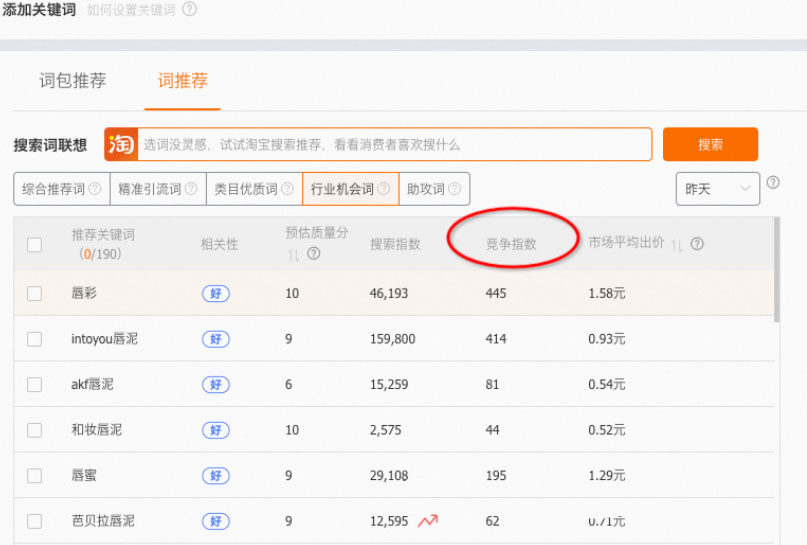Click the orange 搜索 button

point(710,144)
